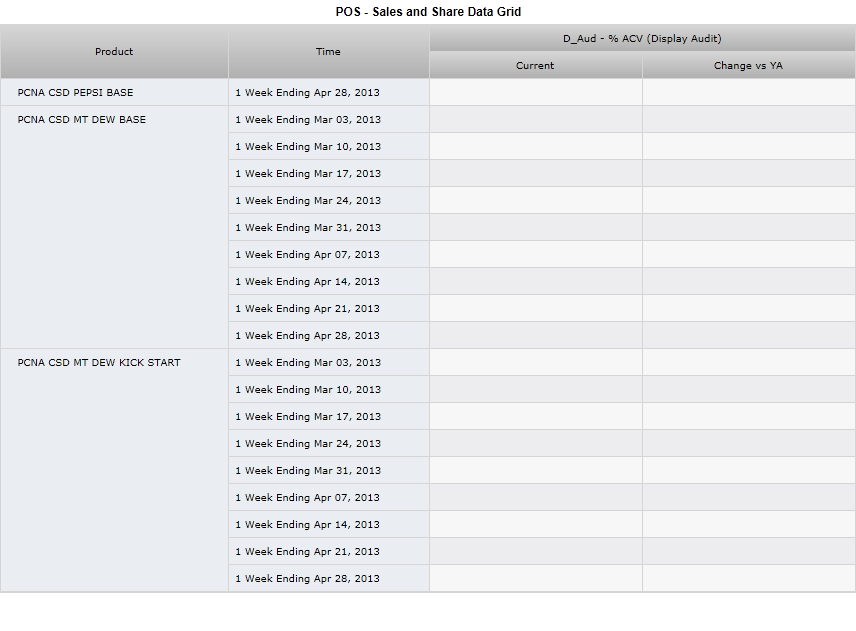This screenshot has height=631, width=856.
Task: Click Apr 07, 2013 week under MT DEW BASE
Action: (329, 254)
